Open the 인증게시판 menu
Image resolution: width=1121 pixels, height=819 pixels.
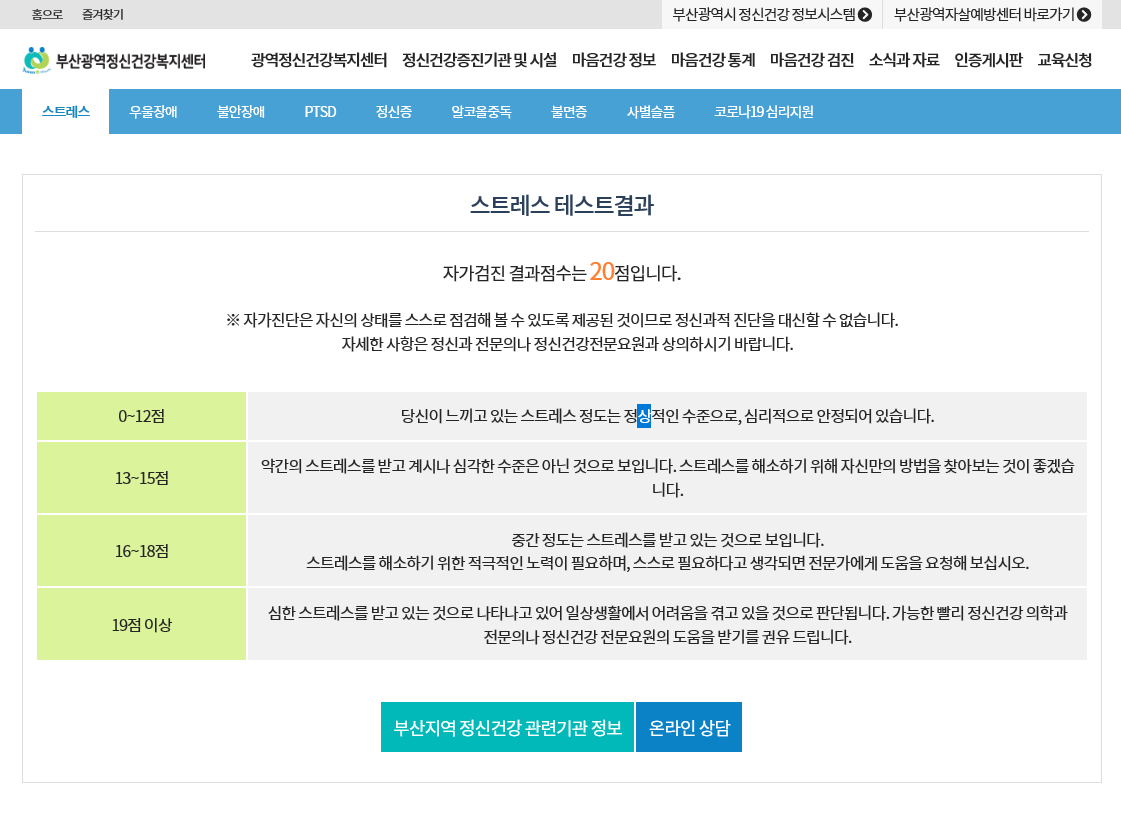(x=988, y=60)
